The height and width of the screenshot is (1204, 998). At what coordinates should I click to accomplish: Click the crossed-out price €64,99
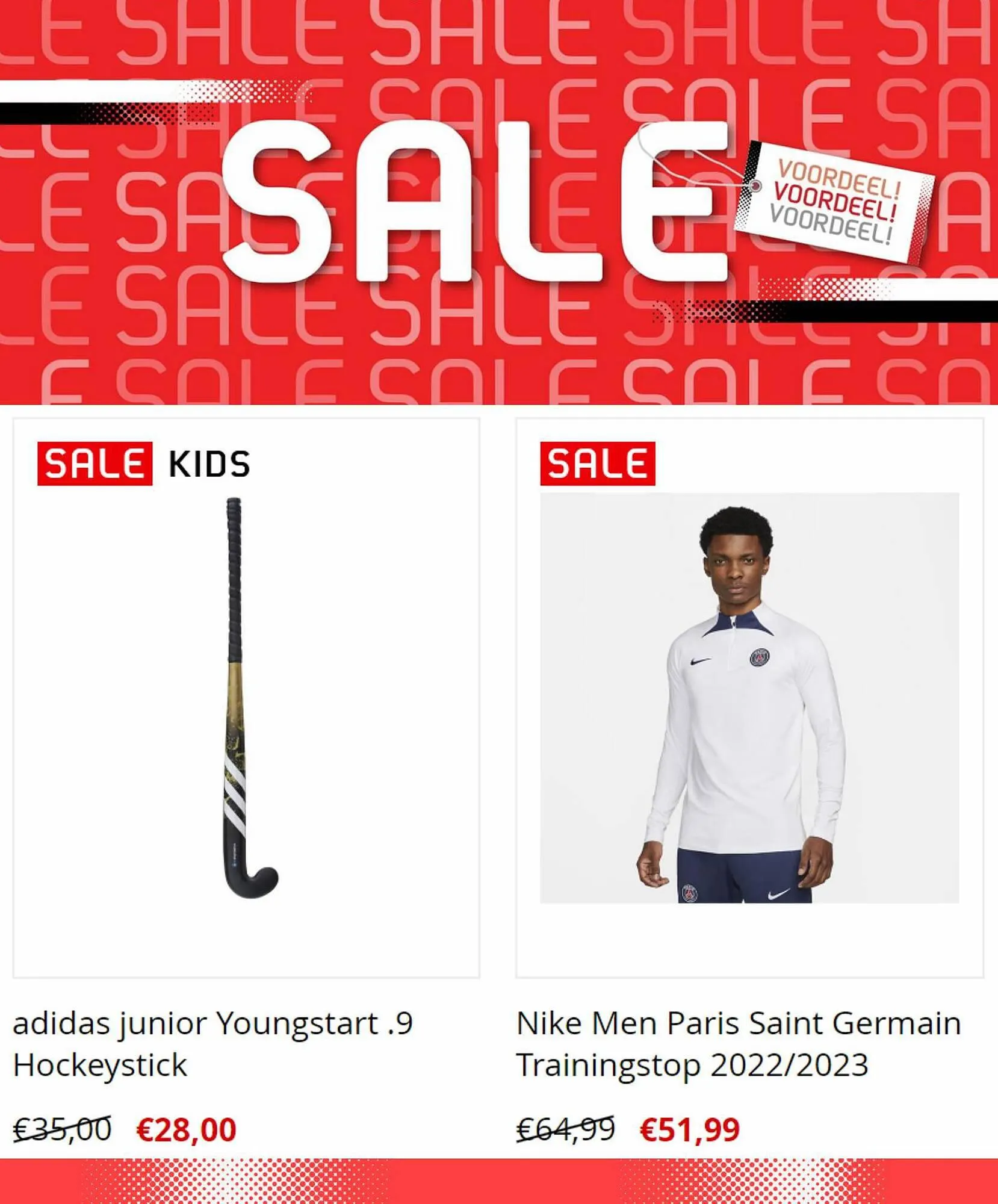[x=566, y=1129]
